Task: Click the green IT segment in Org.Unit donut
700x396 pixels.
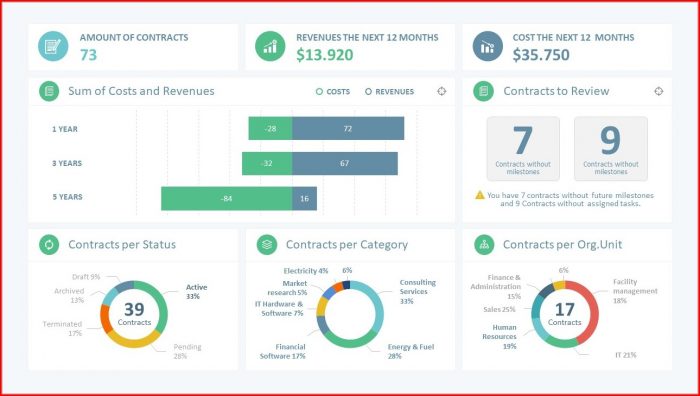Action: 562,344
